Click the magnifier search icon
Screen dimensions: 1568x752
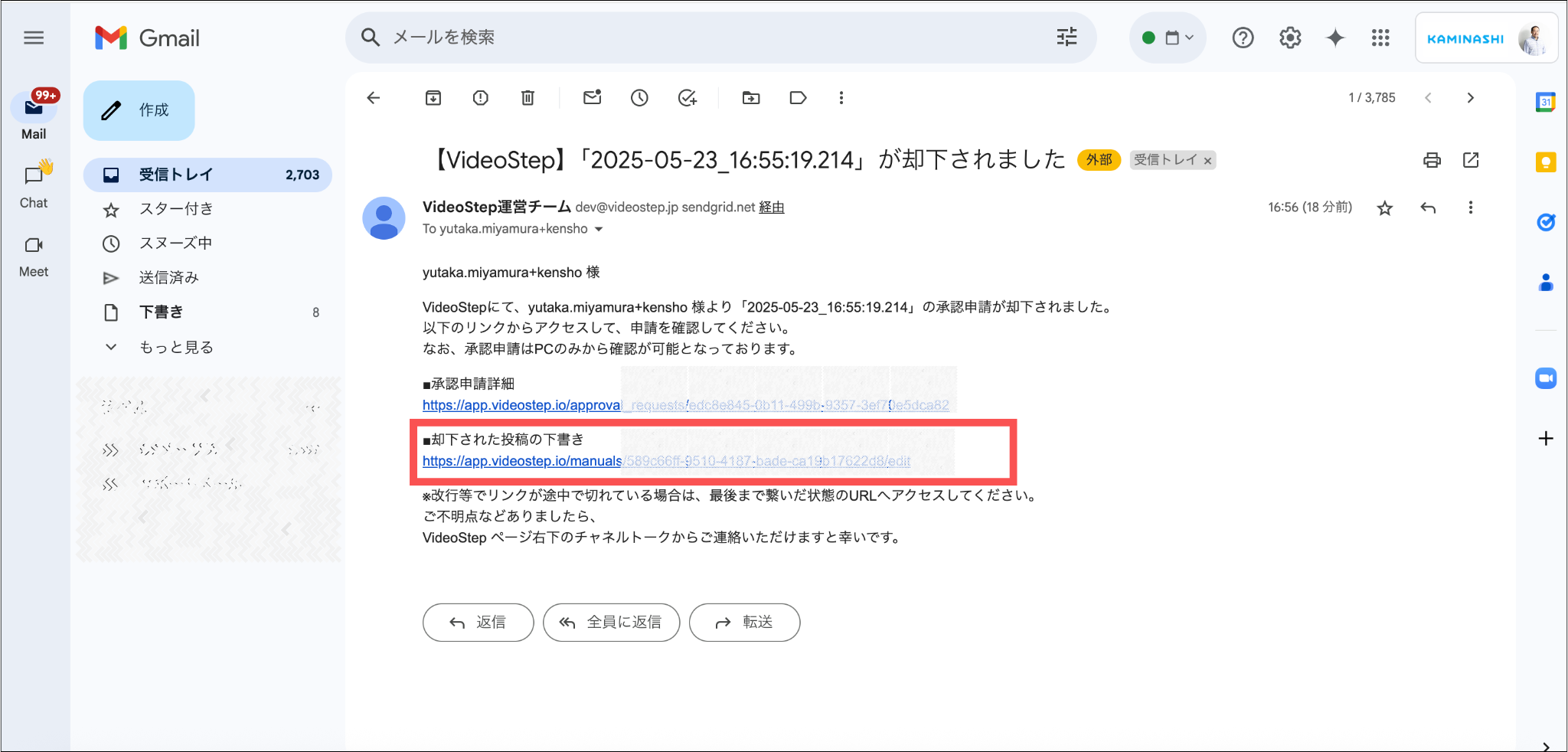pyautogui.click(x=371, y=37)
